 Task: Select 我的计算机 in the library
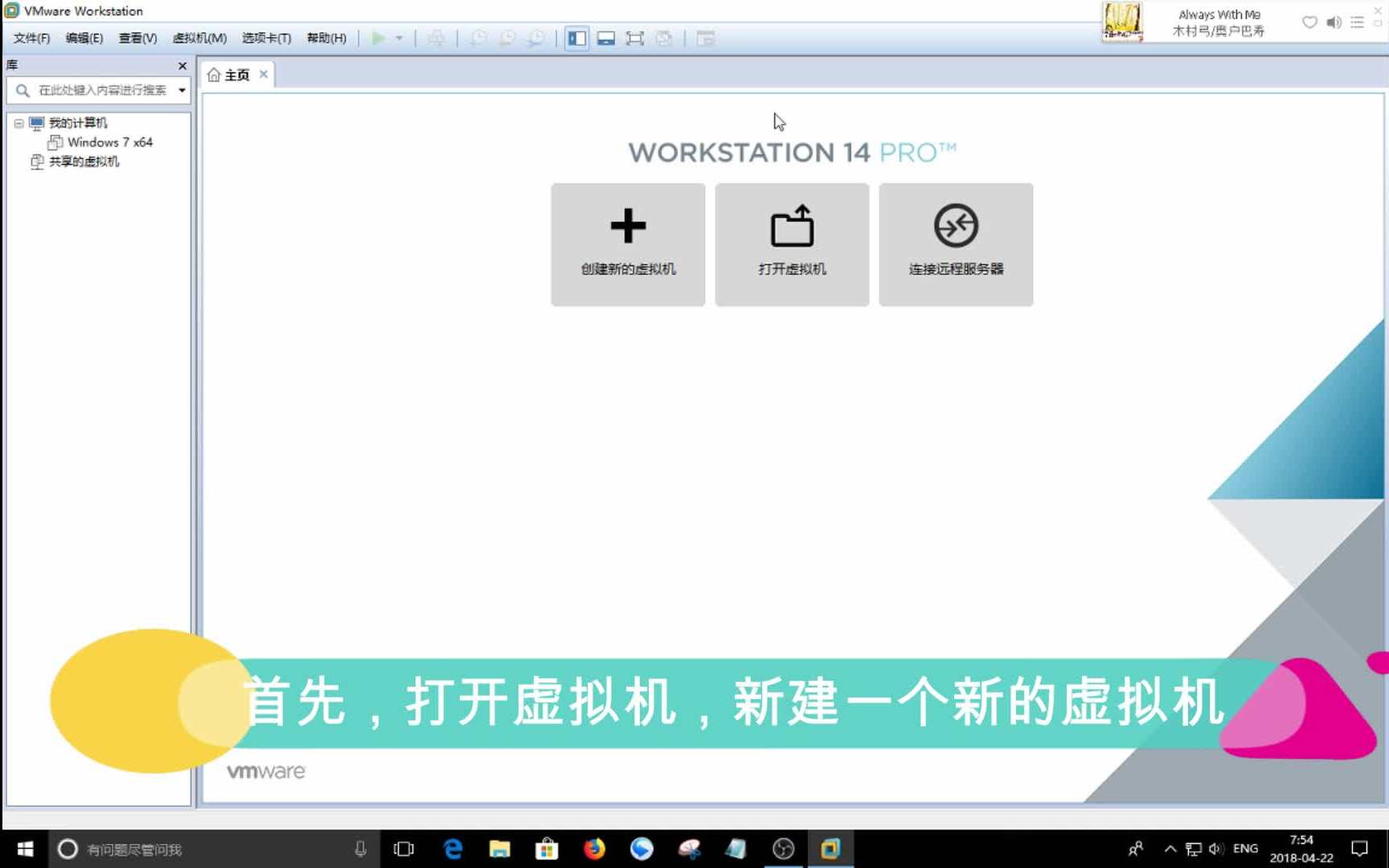coord(77,123)
